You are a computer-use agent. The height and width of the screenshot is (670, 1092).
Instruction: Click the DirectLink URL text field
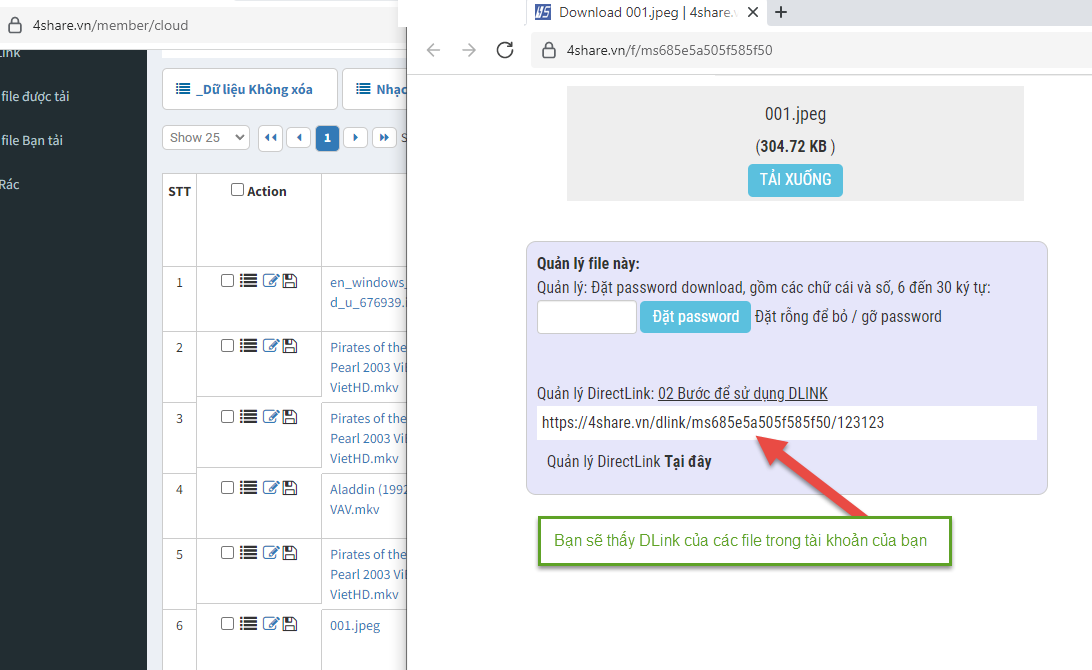pyautogui.click(x=786, y=423)
